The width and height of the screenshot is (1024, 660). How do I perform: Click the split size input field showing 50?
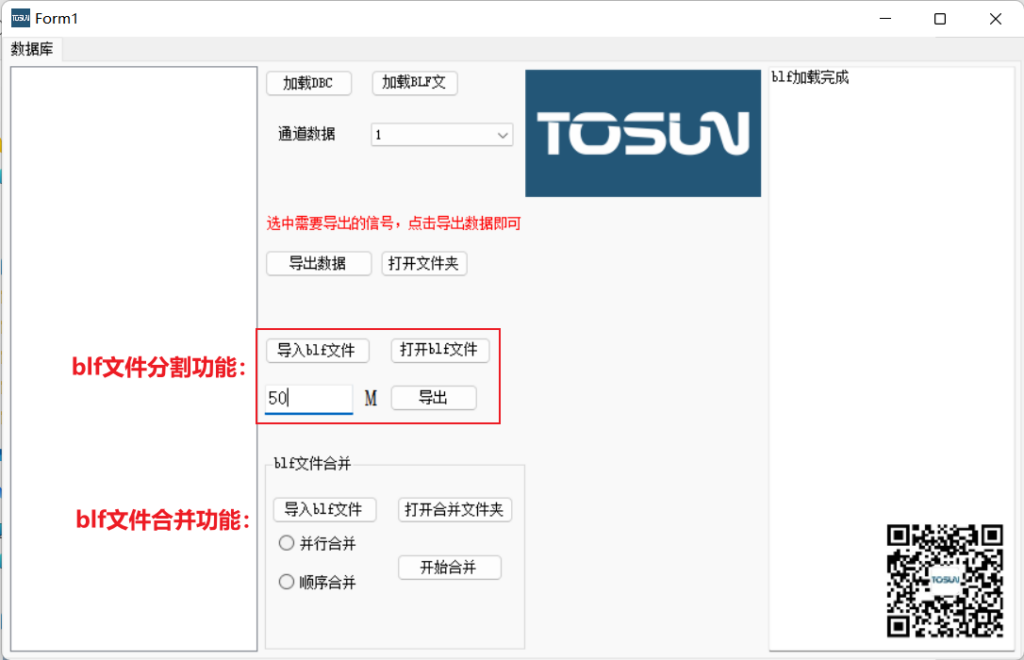click(x=308, y=398)
